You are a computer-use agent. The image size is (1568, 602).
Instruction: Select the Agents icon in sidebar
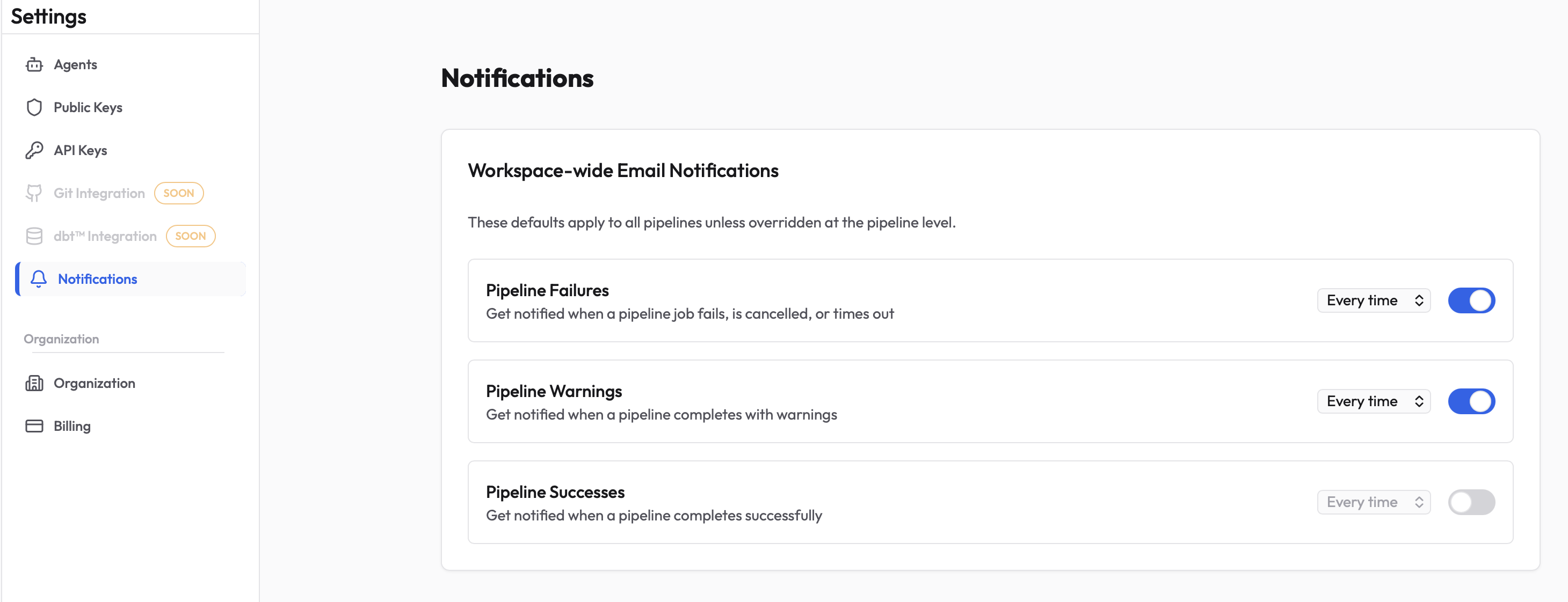point(35,64)
